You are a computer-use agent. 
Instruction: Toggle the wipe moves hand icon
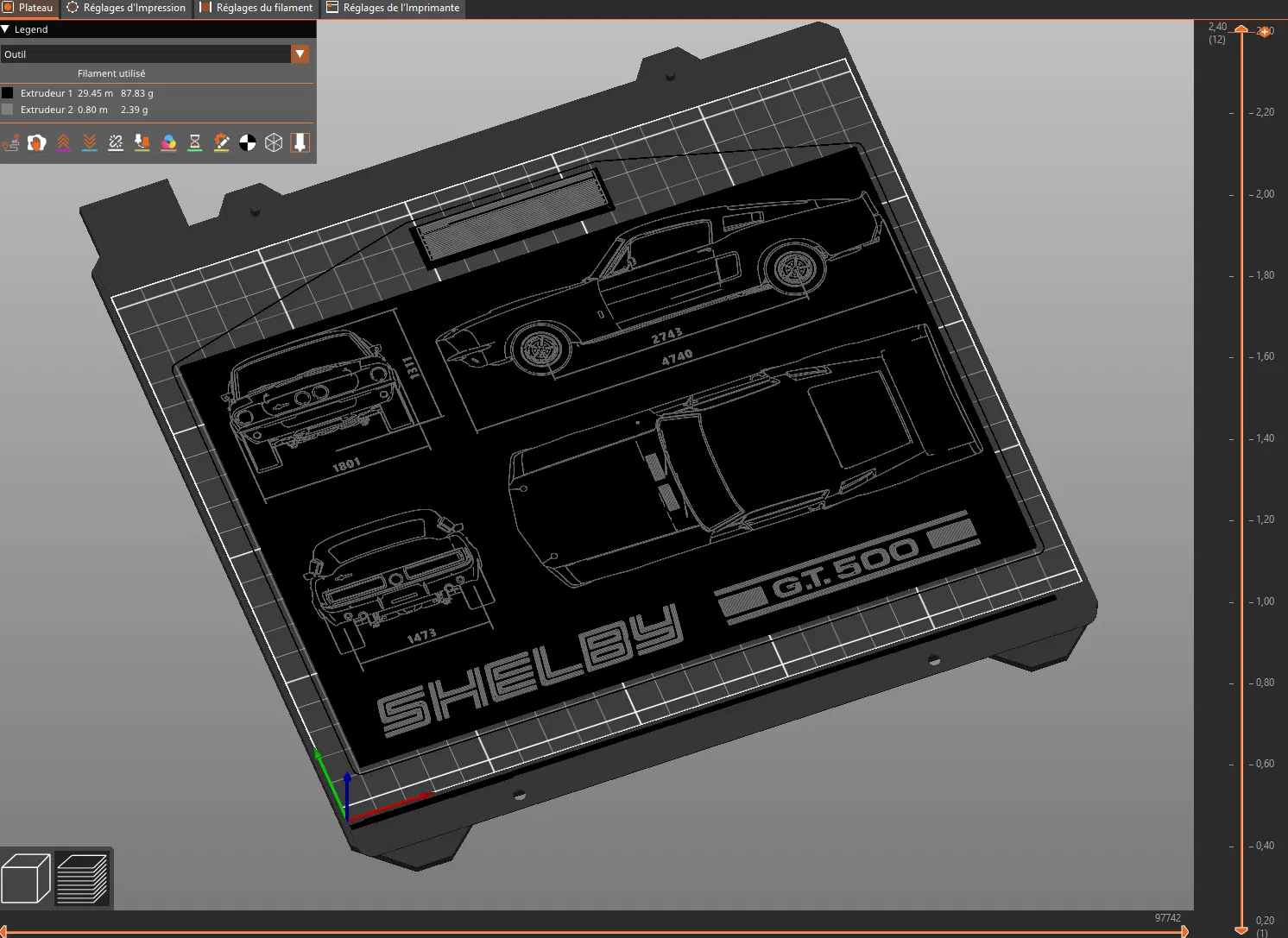pyautogui.click(x=36, y=142)
